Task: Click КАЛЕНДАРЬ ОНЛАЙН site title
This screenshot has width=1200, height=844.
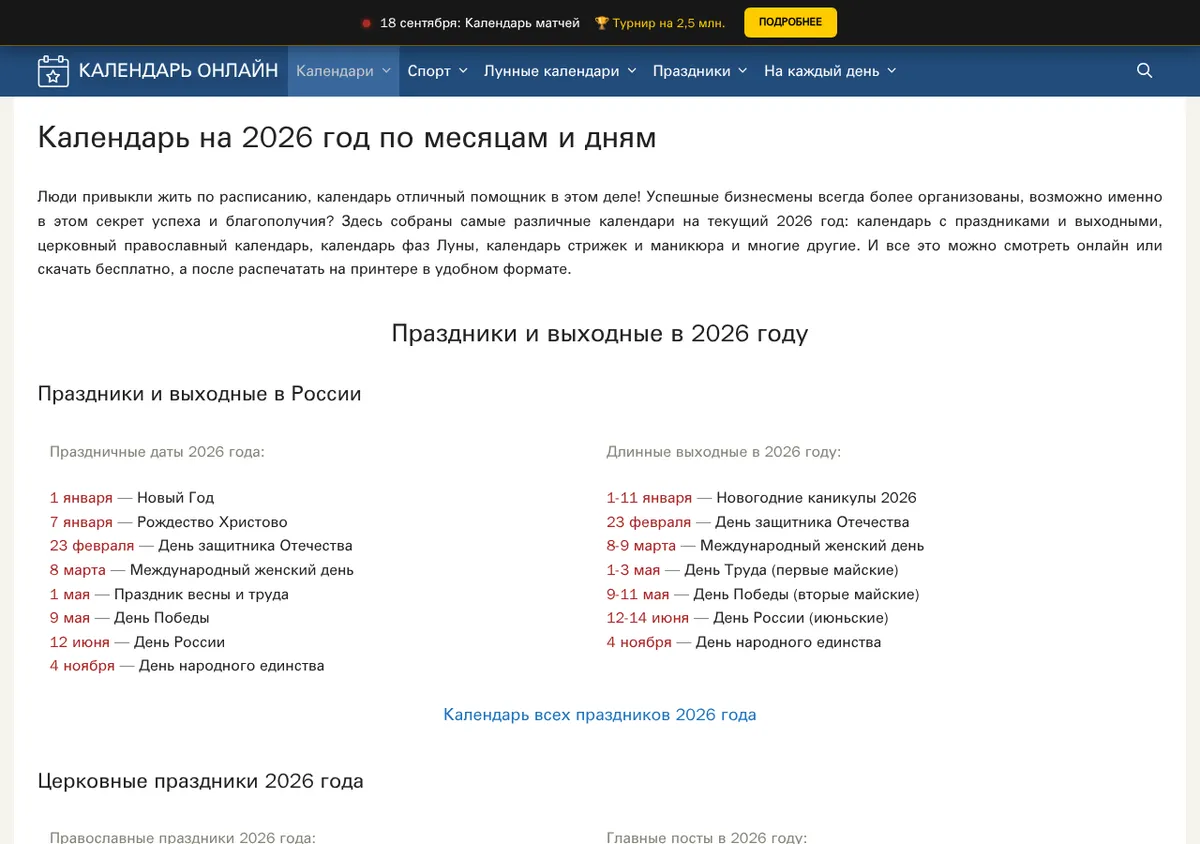Action: point(178,70)
